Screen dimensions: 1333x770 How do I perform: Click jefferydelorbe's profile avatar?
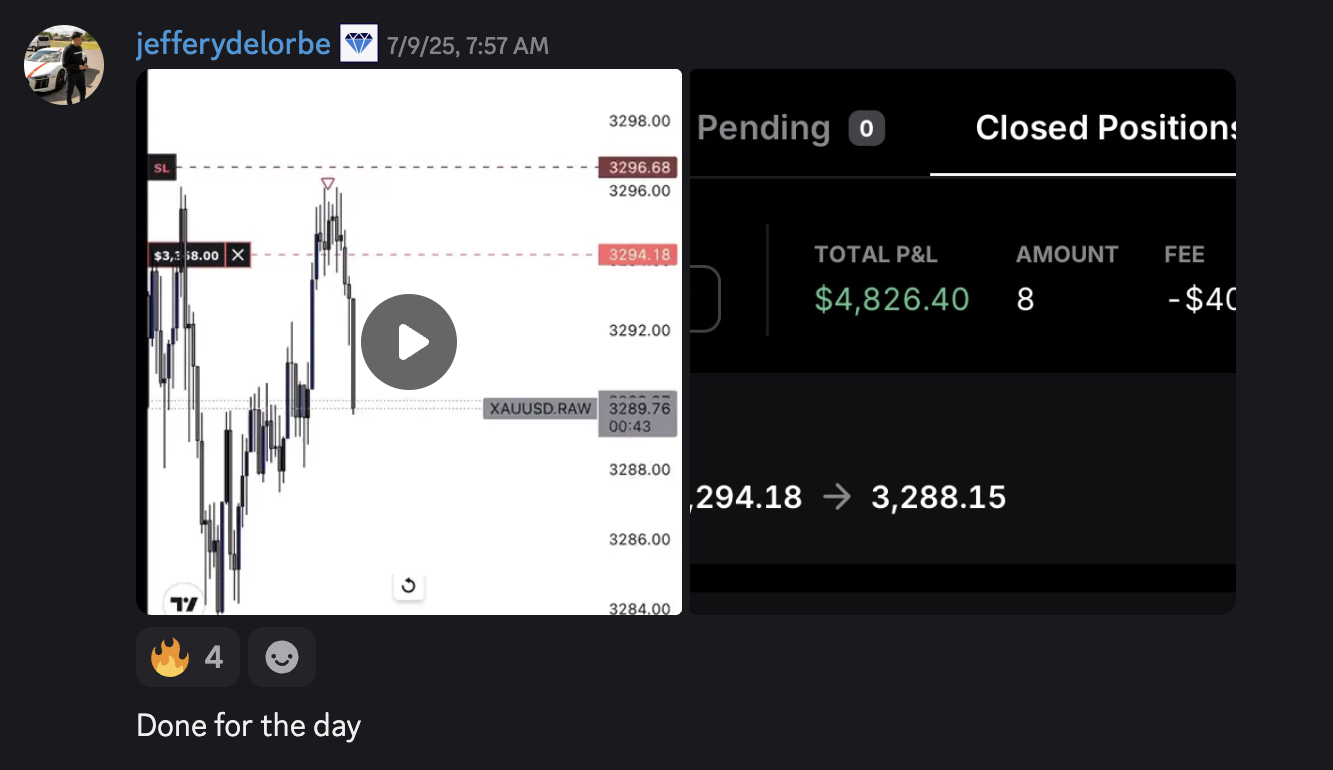[x=64, y=65]
